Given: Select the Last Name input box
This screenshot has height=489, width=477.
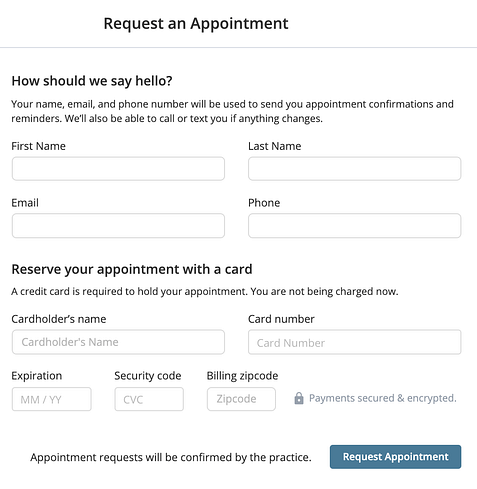Looking at the screenshot, I should click(x=355, y=169).
